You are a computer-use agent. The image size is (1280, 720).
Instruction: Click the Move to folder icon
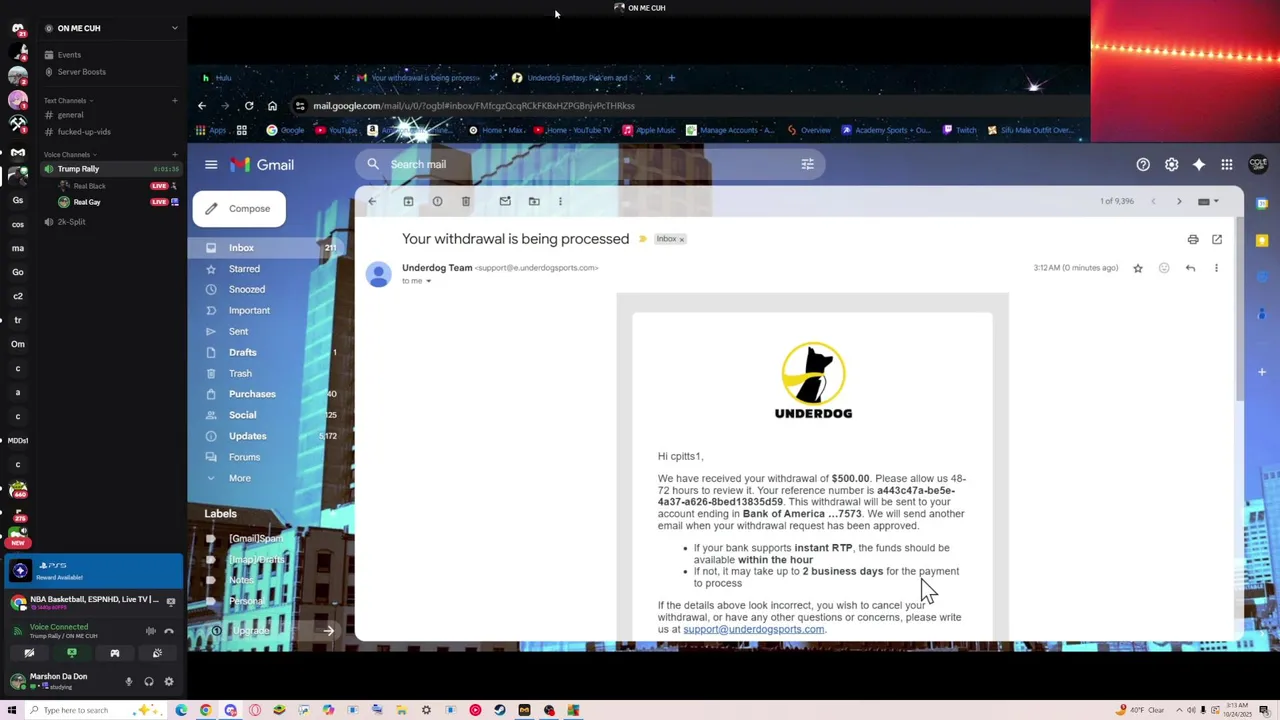click(x=534, y=202)
